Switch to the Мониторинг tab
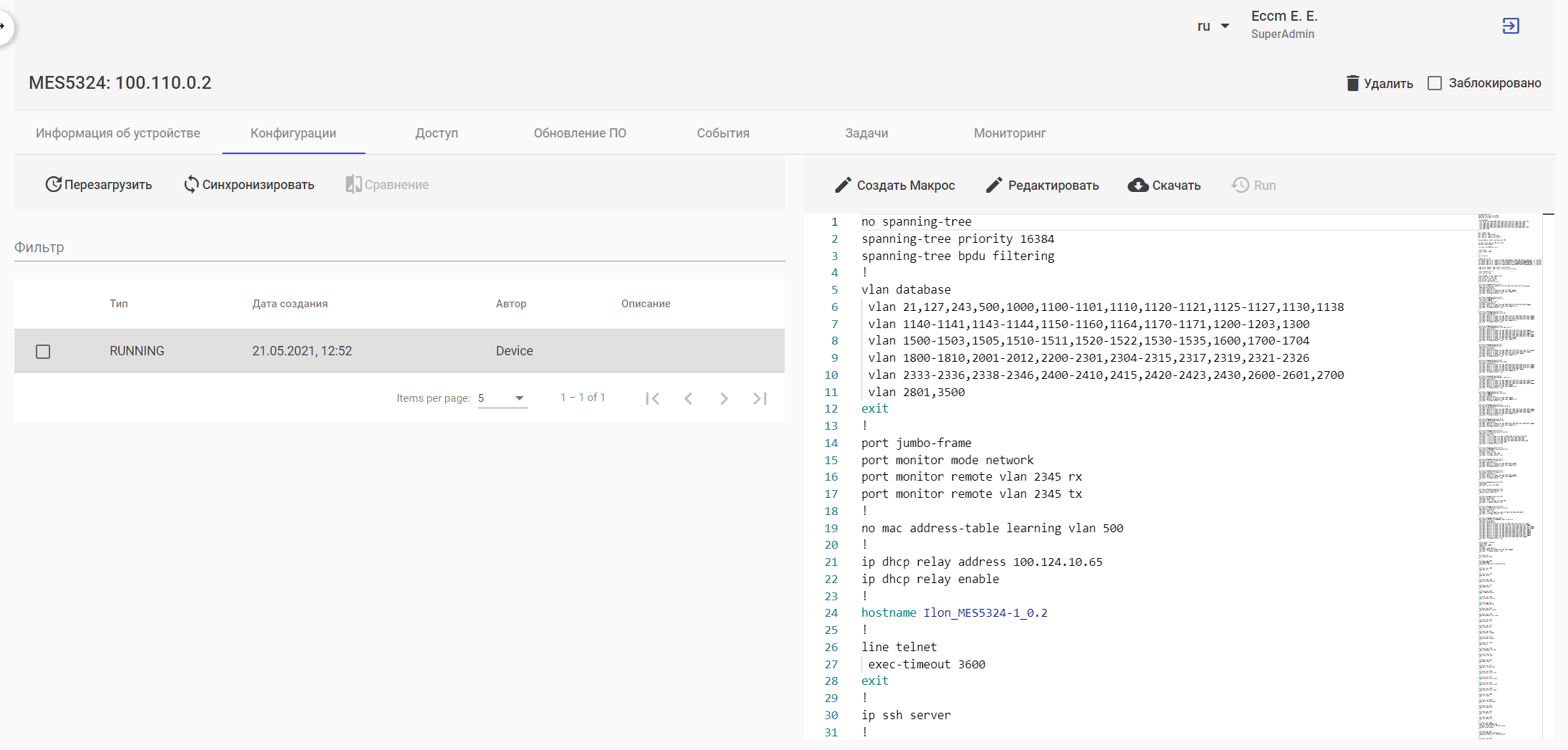The width and height of the screenshot is (1568, 750). [1010, 133]
